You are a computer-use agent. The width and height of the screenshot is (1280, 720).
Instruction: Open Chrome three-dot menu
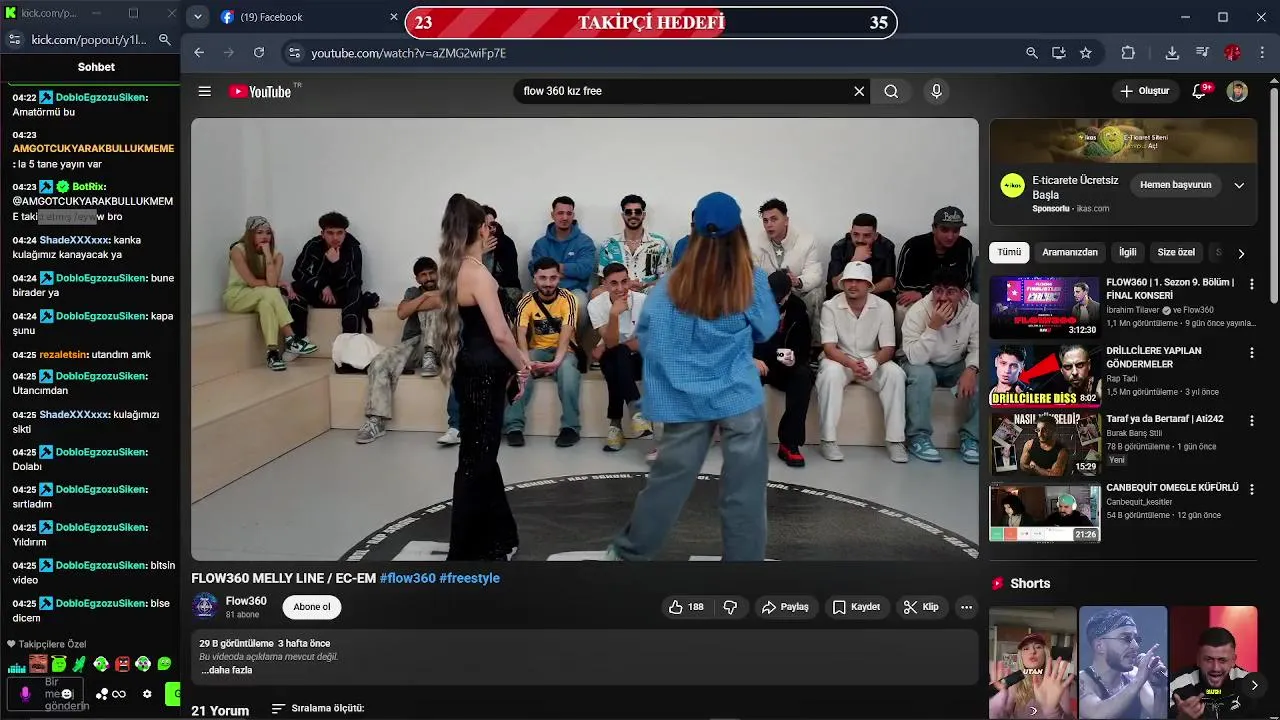(1262, 53)
